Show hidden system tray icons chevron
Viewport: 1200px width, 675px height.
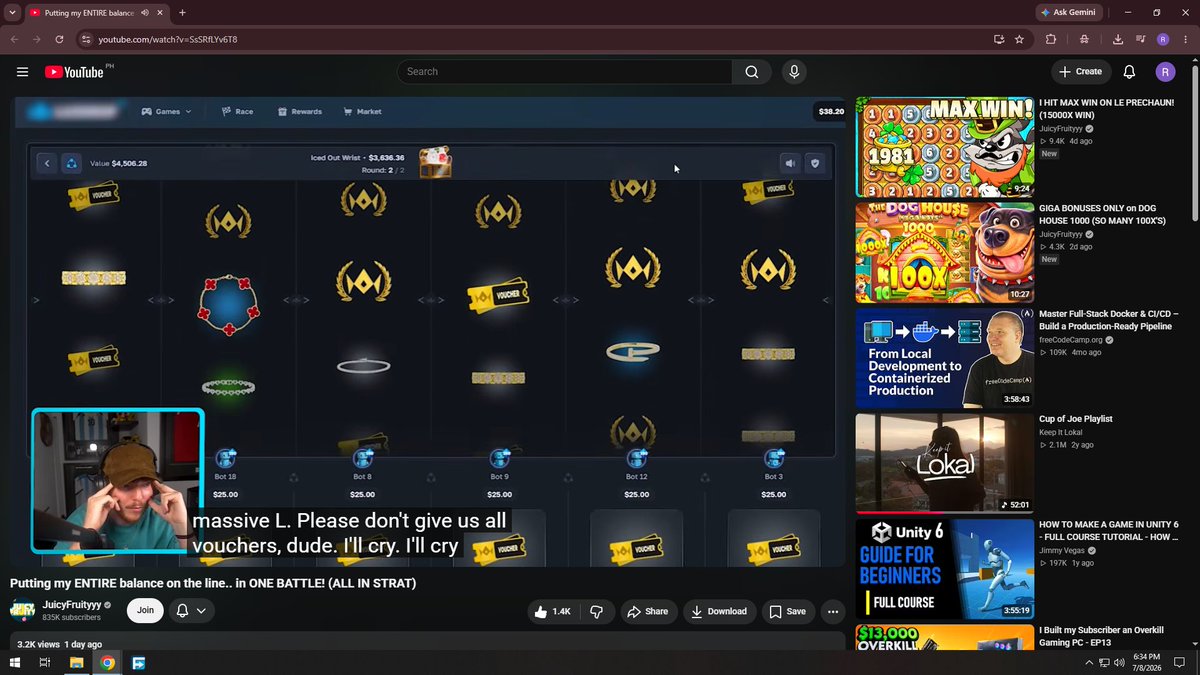pyautogui.click(x=1089, y=663)
